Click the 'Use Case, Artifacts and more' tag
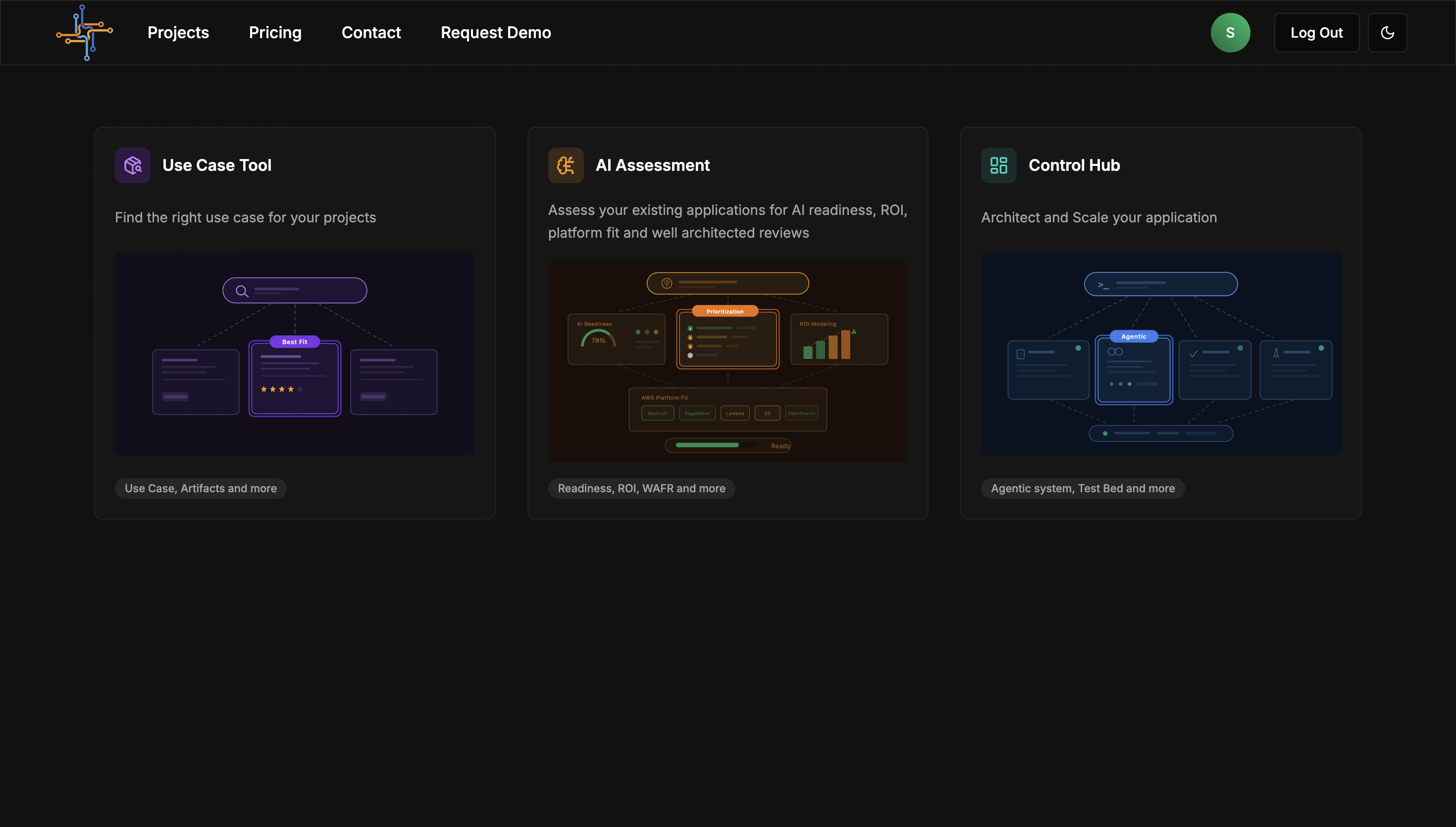This screenshot has width=1456, height=827. click(x=201, y=488)
